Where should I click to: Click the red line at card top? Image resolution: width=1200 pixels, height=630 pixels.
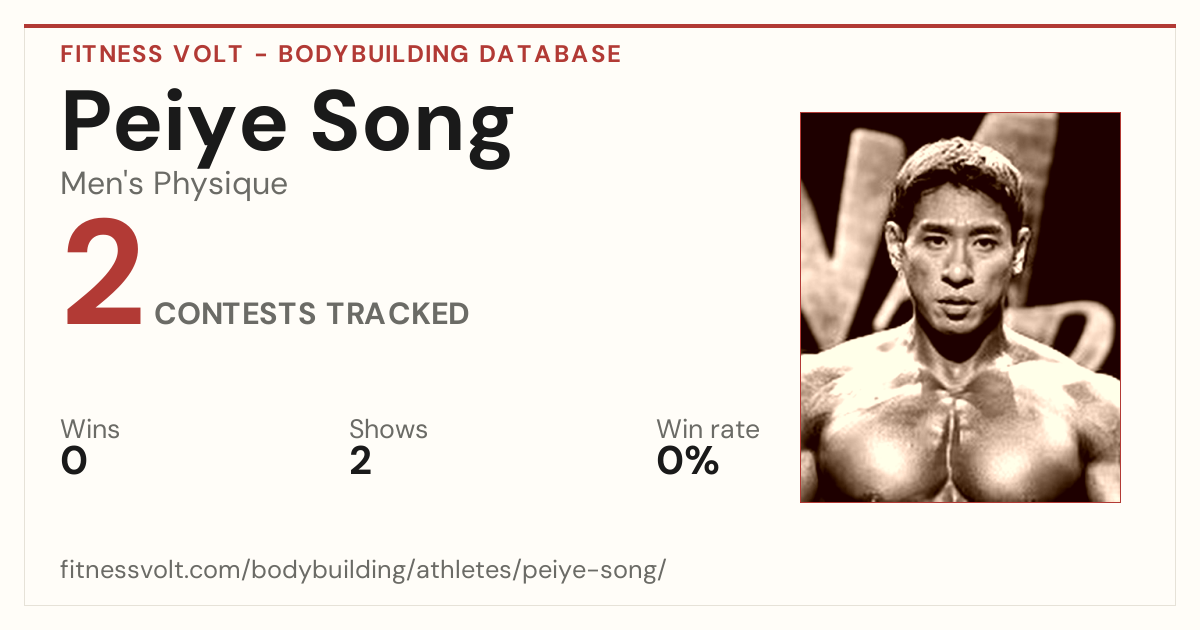600,26
